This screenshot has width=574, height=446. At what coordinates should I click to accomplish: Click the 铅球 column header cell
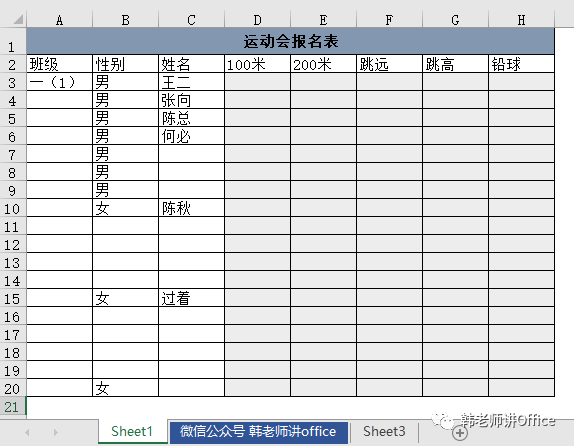click(521, 64)
